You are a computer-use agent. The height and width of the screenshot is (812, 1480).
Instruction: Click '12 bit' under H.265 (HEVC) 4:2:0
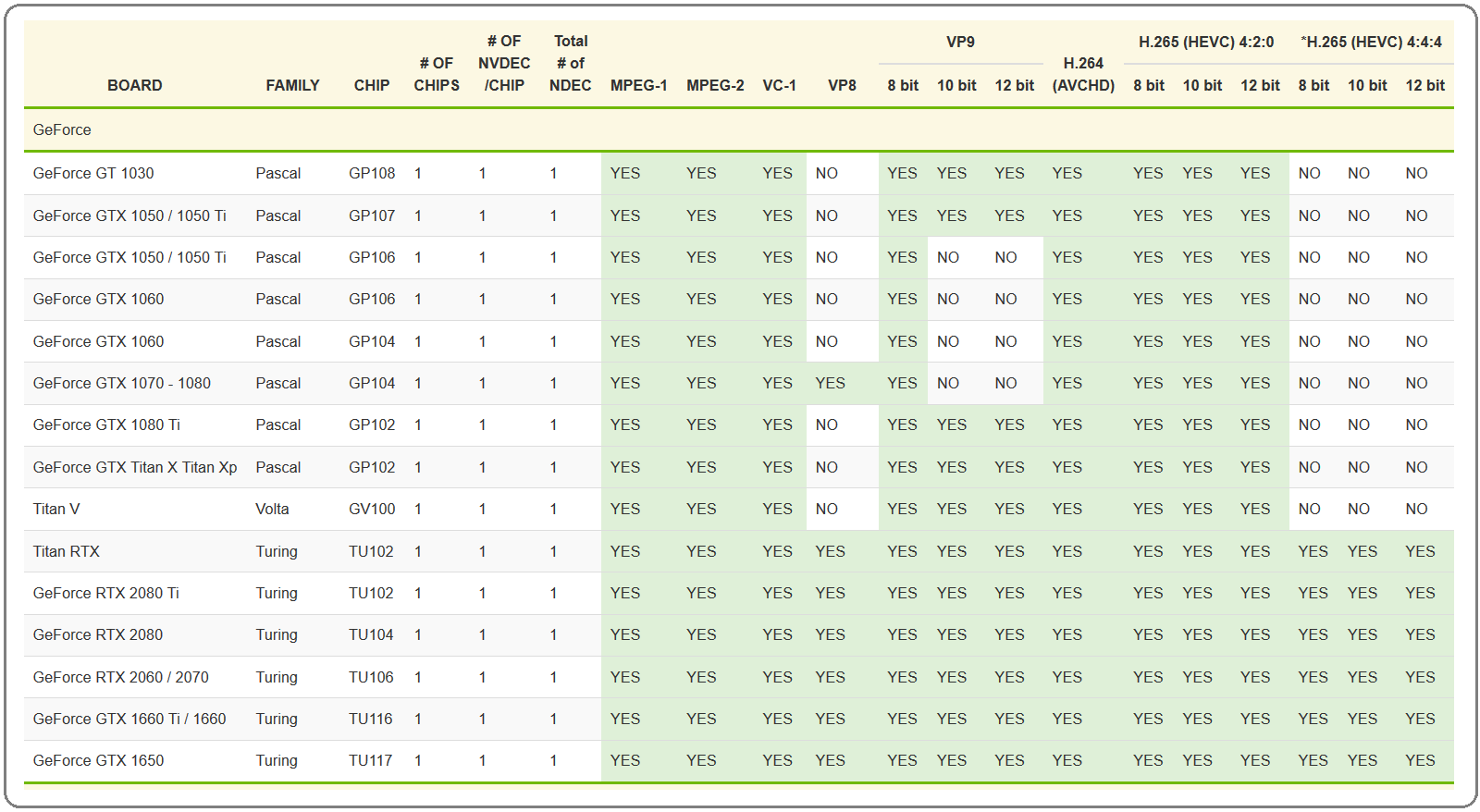click(x=1260, y=85)
